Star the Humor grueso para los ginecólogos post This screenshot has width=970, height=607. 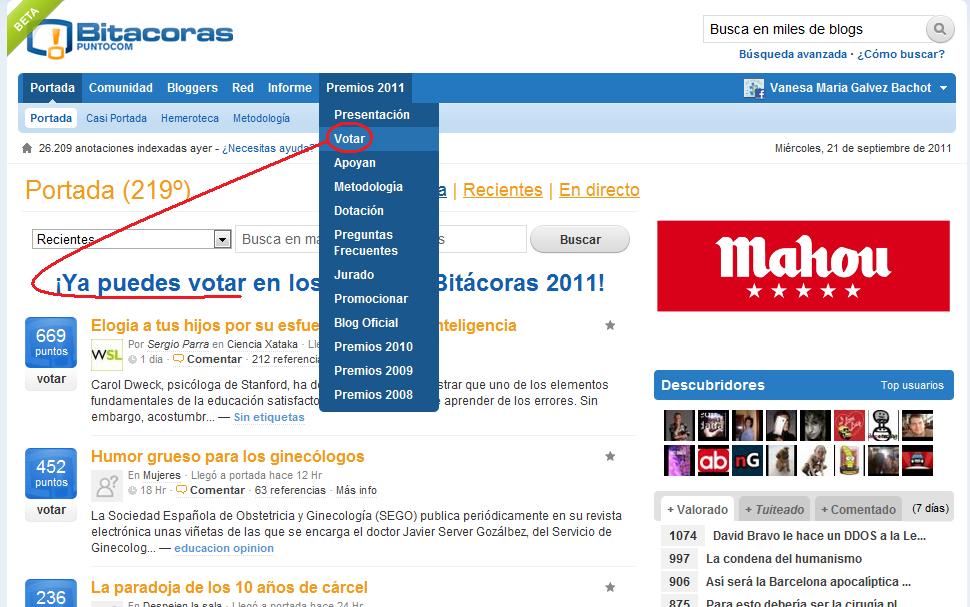point(610,457)
